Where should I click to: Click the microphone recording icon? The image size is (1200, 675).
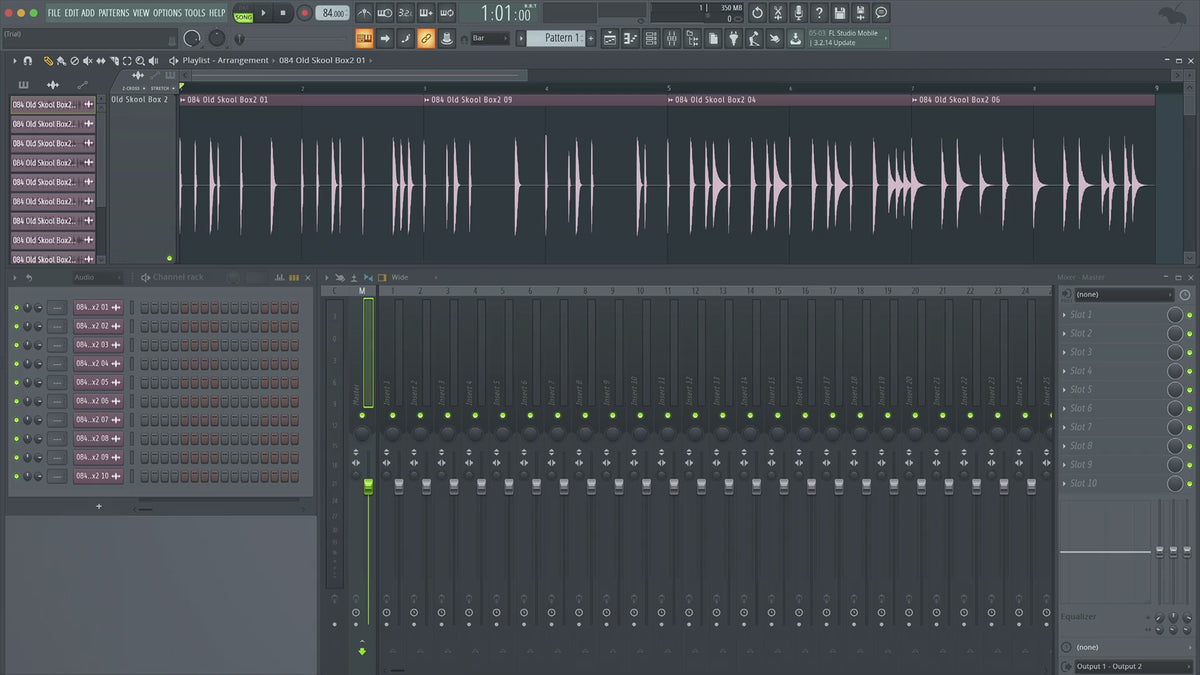tap(798, 13)
